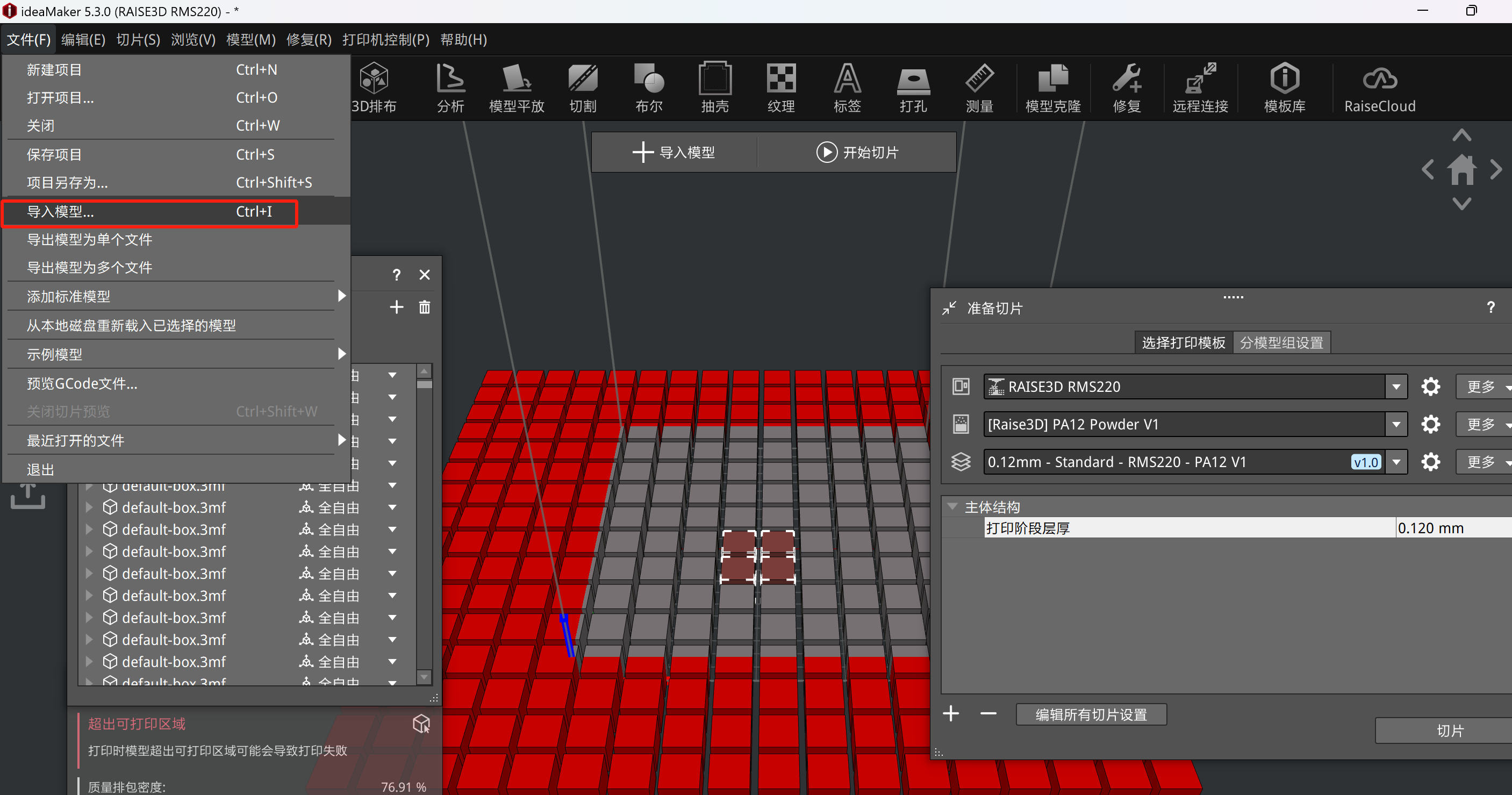Expand the 示例模型 submenu
The image size is (1512, 795).
(176, 354)
